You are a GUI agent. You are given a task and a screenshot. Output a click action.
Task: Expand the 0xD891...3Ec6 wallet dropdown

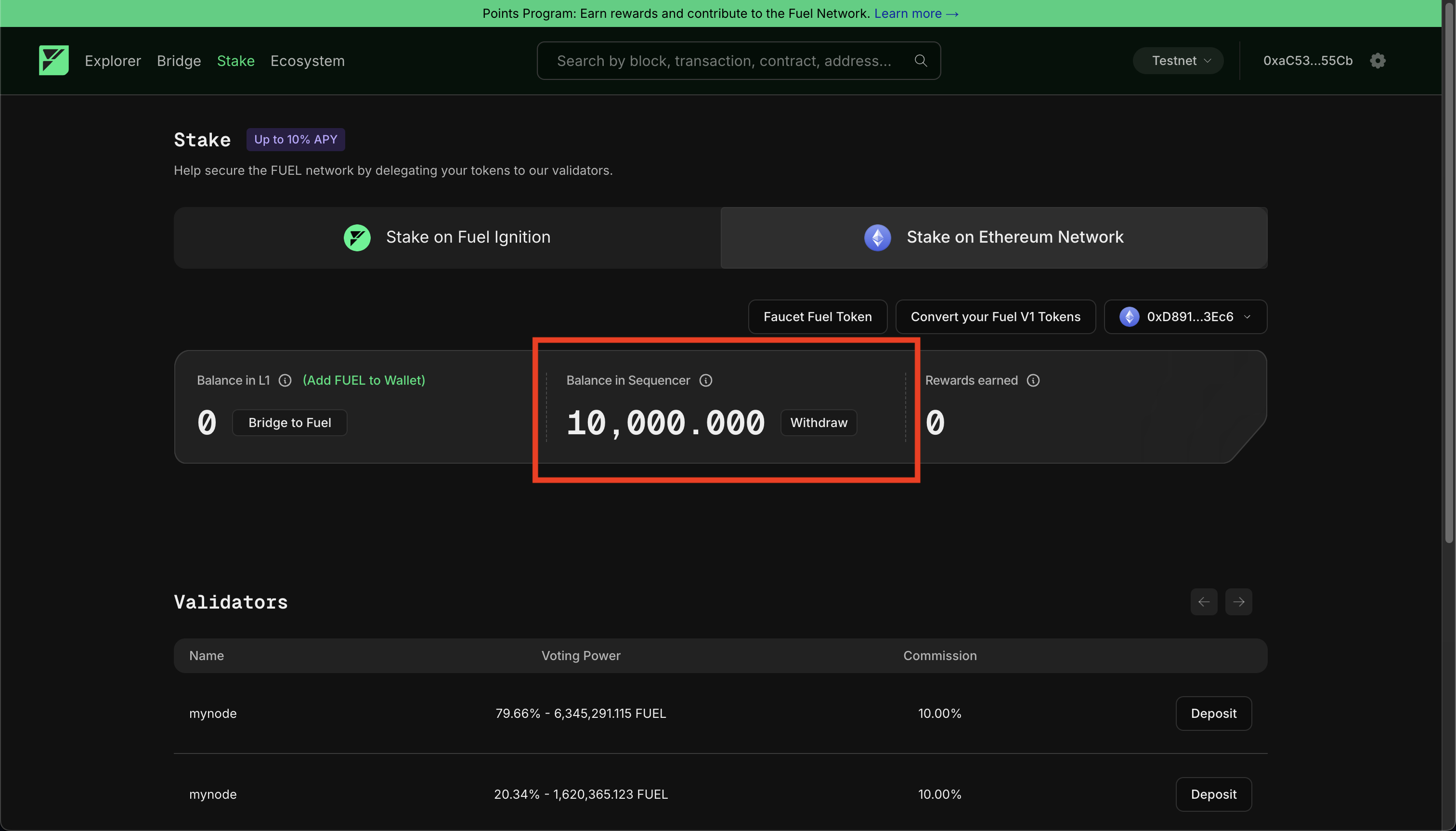coord(1185,317)
